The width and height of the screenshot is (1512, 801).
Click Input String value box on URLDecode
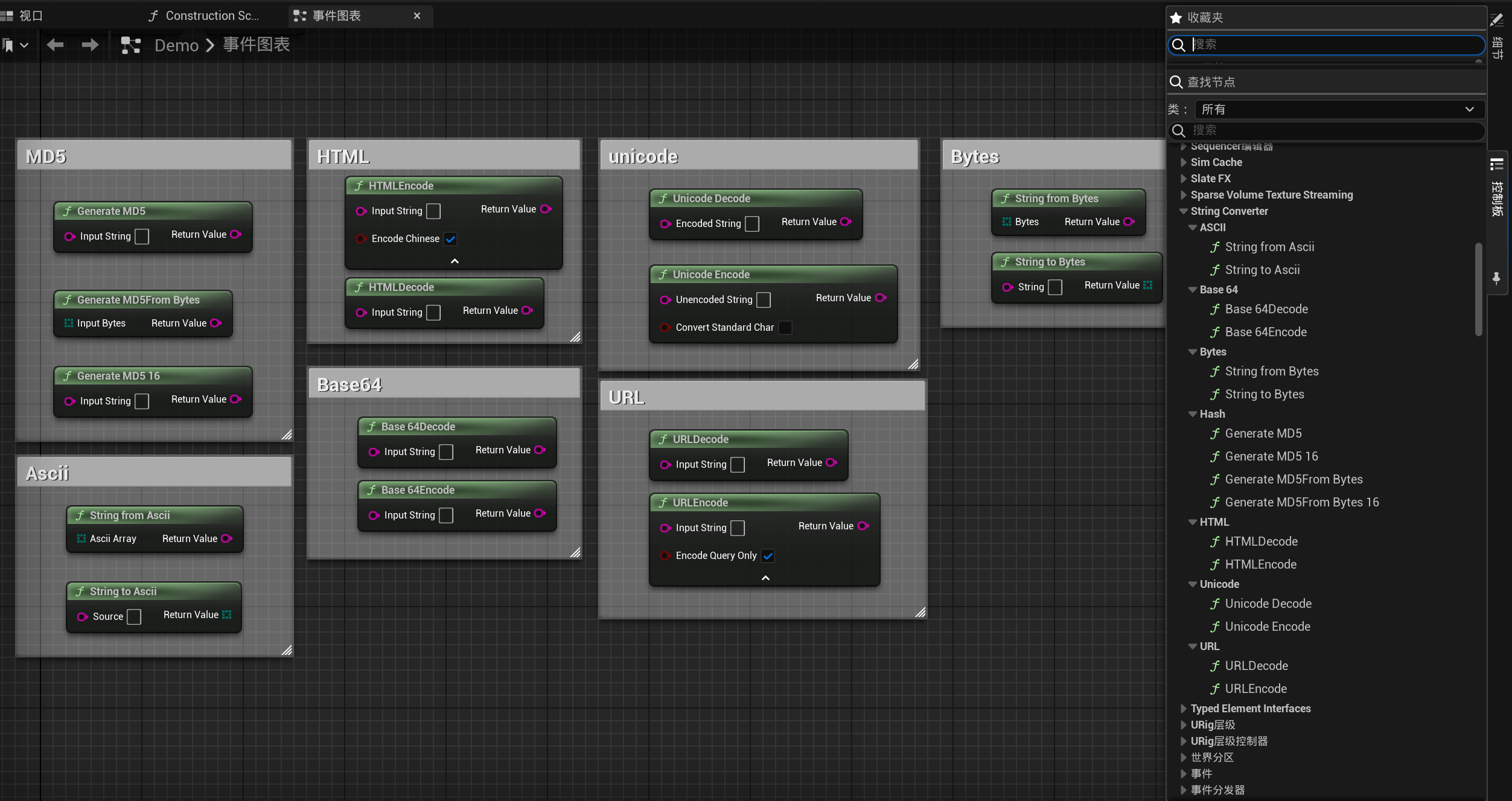click(x=738, y=464)
